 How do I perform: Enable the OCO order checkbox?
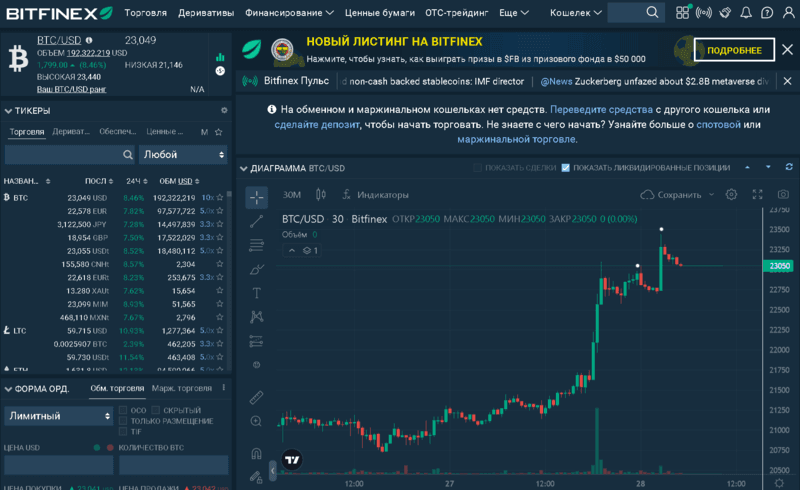123,410
